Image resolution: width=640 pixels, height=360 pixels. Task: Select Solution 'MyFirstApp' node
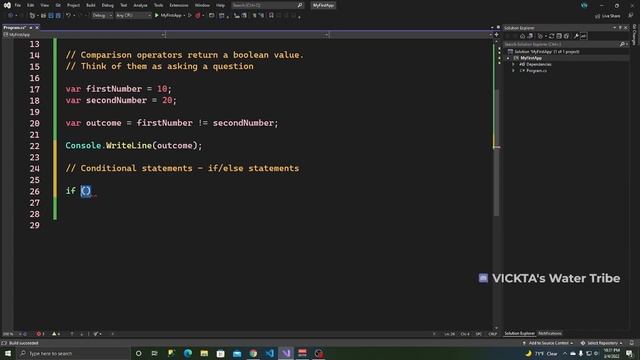coord(547,51)
